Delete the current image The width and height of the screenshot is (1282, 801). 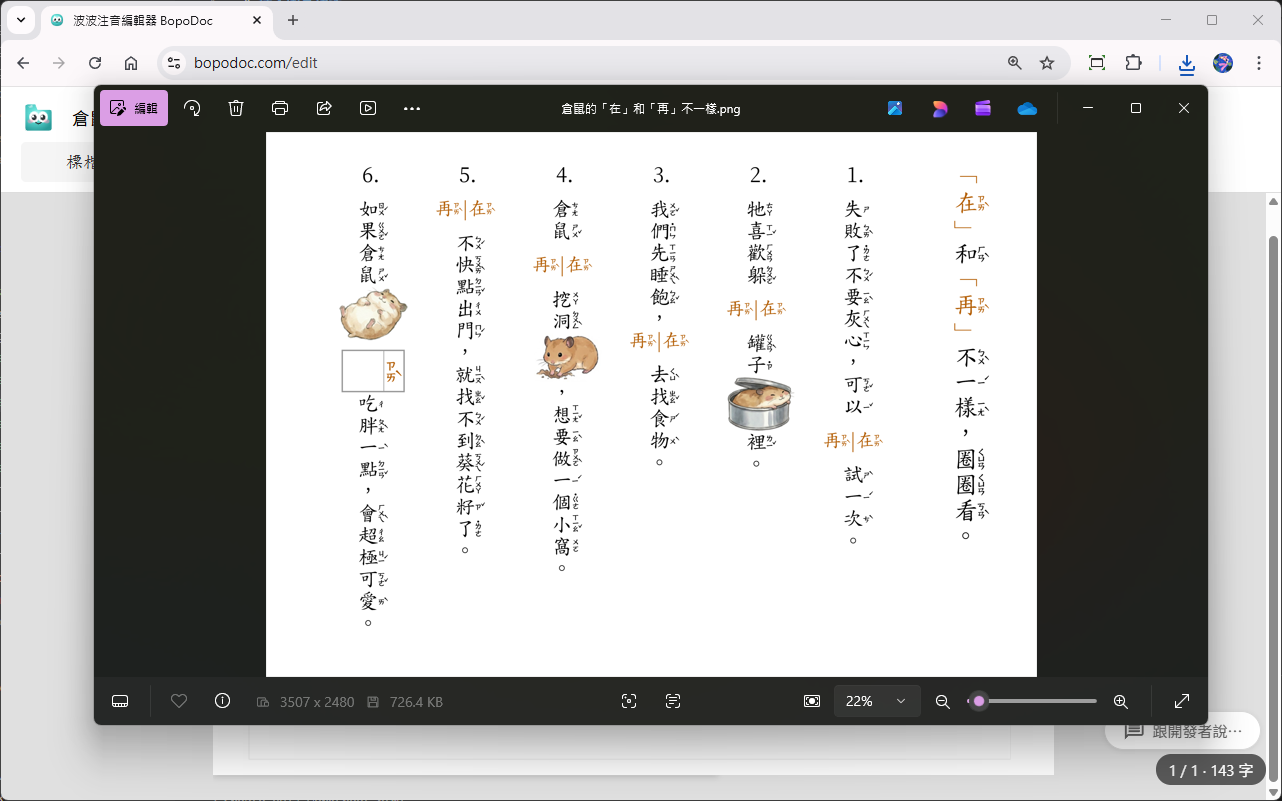coord(235,108)
